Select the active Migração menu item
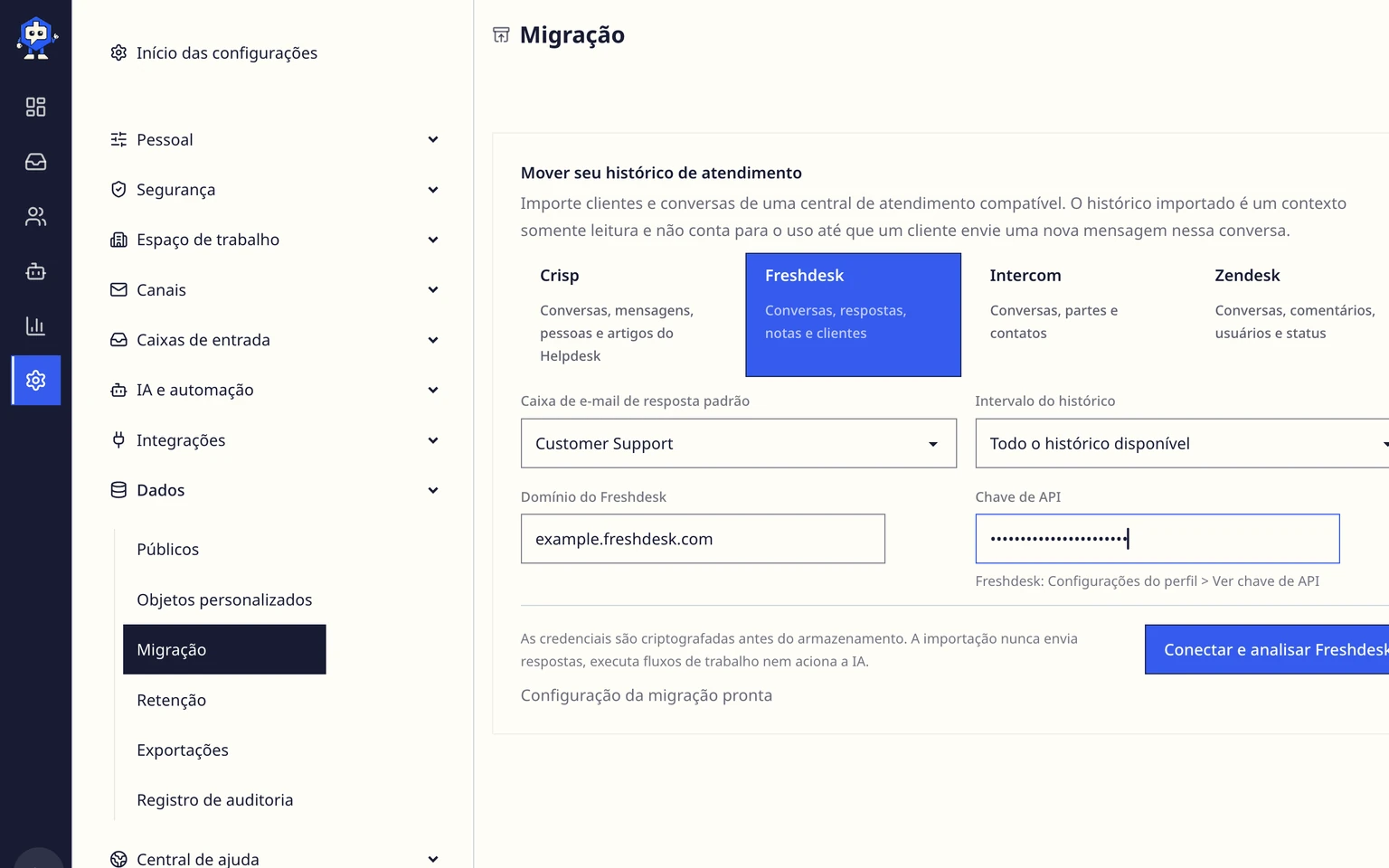The image size is (1389, 868). click(224, 649)
